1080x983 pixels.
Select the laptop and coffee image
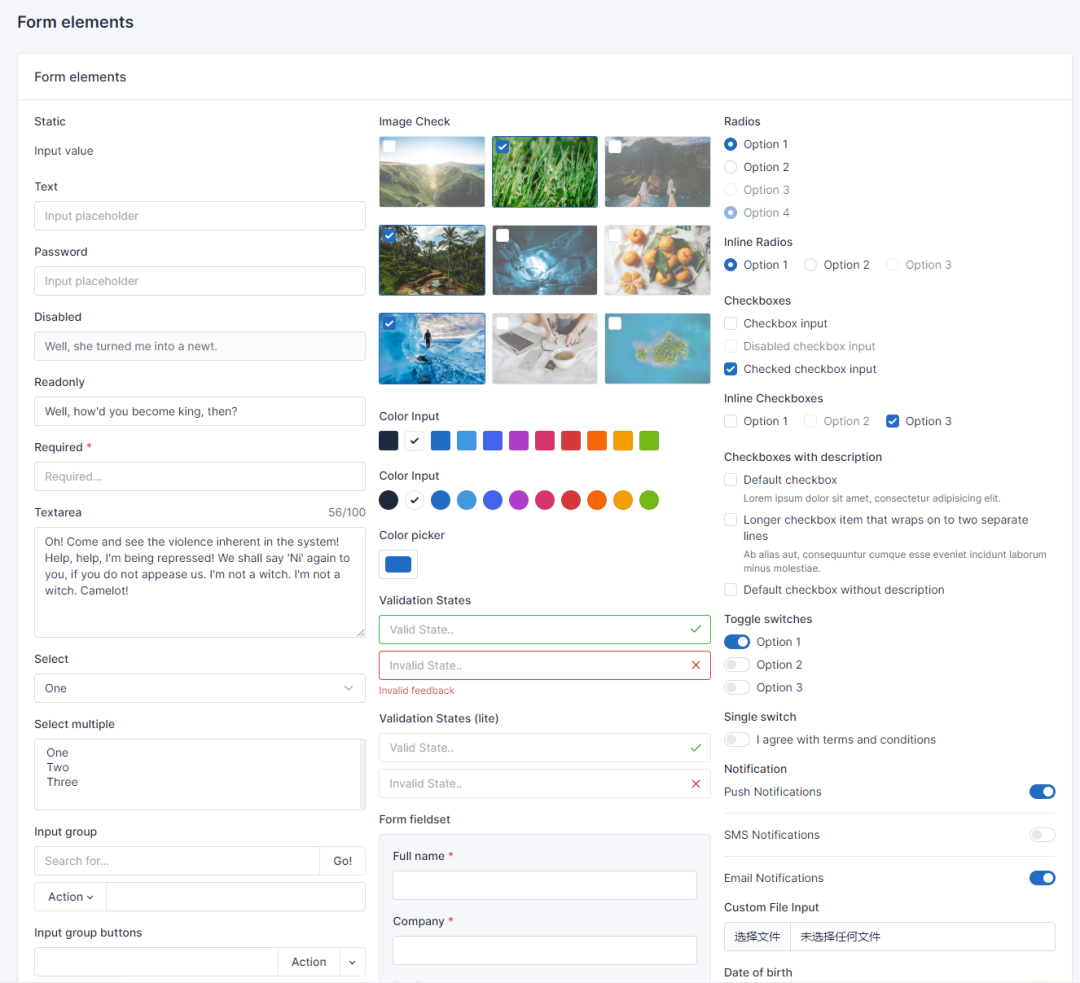coord(545,349)
